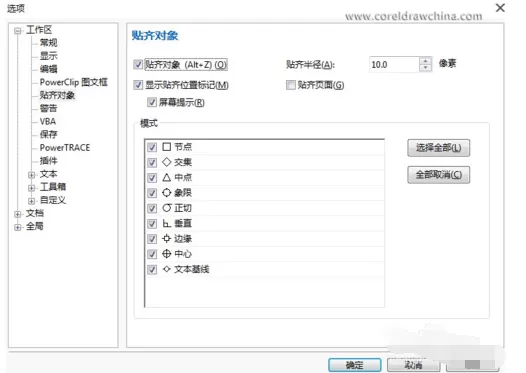The image size is (526, 373).
Task: Uncheck the 交集 mode checkbox
Action: (152, 163)
